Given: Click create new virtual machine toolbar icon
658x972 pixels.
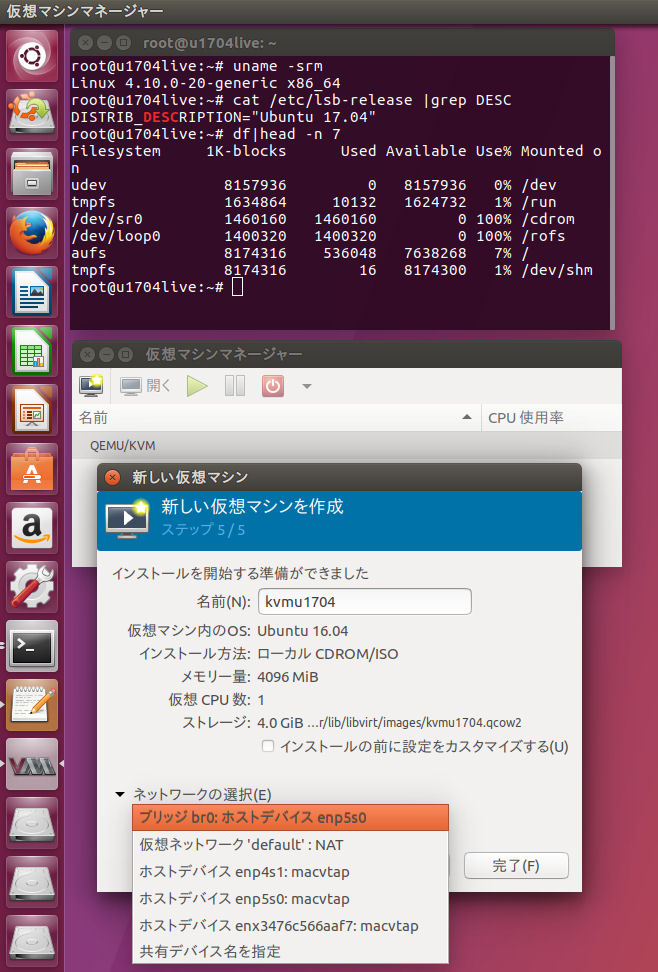Looking at the screenshot, I should click(91, 386).
